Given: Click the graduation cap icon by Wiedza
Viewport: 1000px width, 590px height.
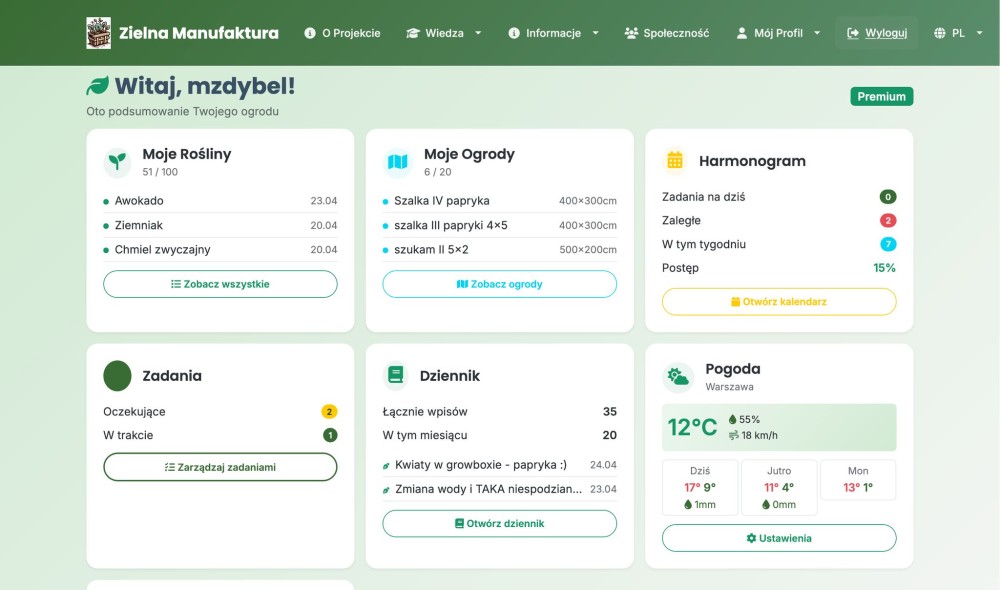Looking at the screenshot, I should pos(413,33).
